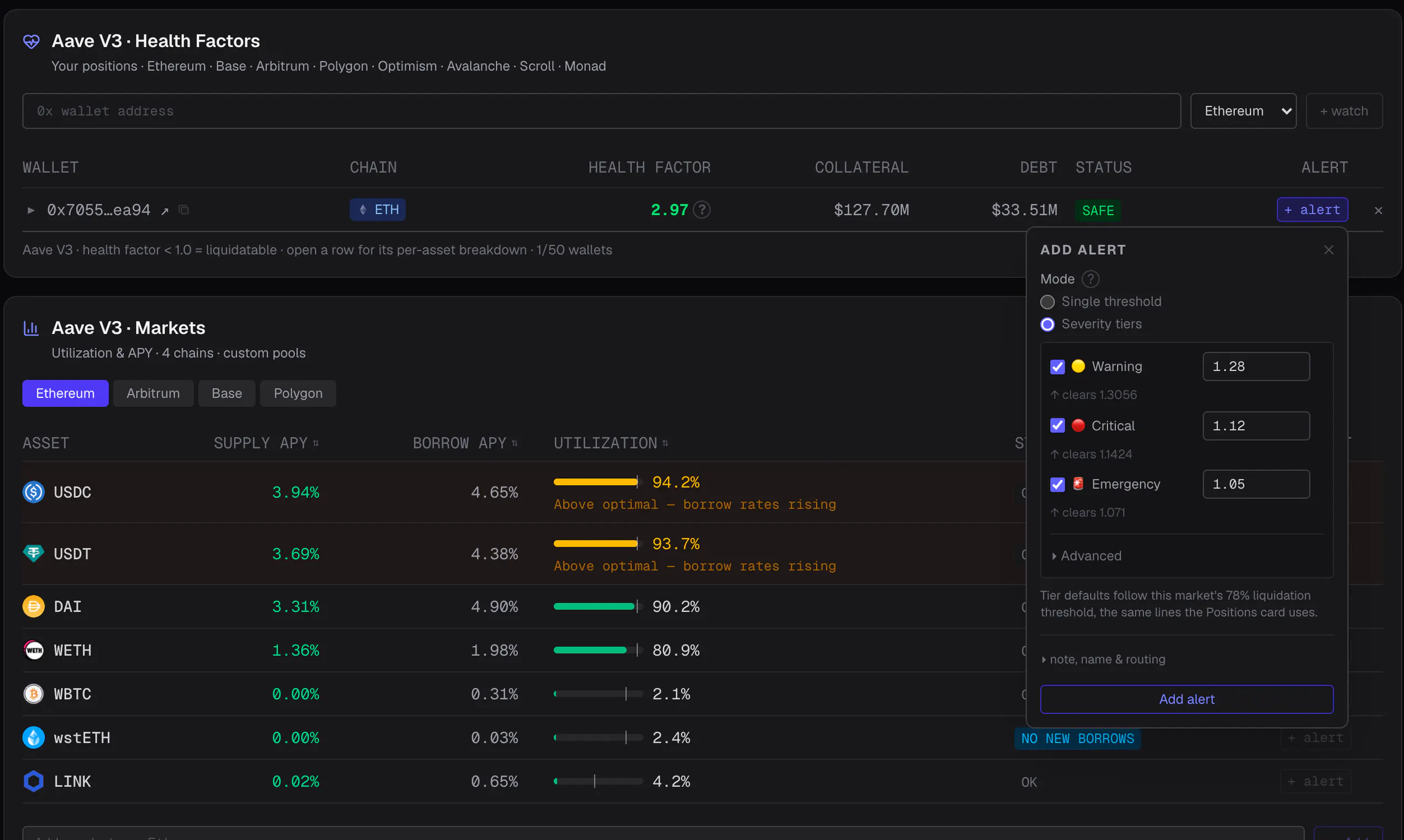This screenshot has width=1404, height=840.
Task: Switch to the Polygon markets tab
Action: click(x=298, y=393)
